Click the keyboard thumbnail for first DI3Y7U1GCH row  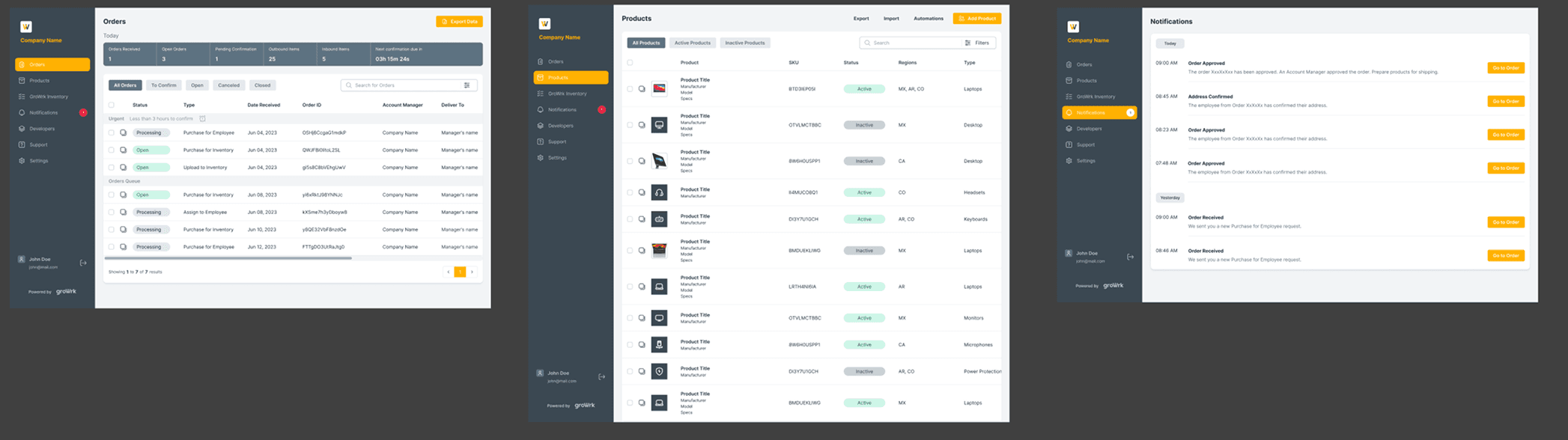point(659,219)
